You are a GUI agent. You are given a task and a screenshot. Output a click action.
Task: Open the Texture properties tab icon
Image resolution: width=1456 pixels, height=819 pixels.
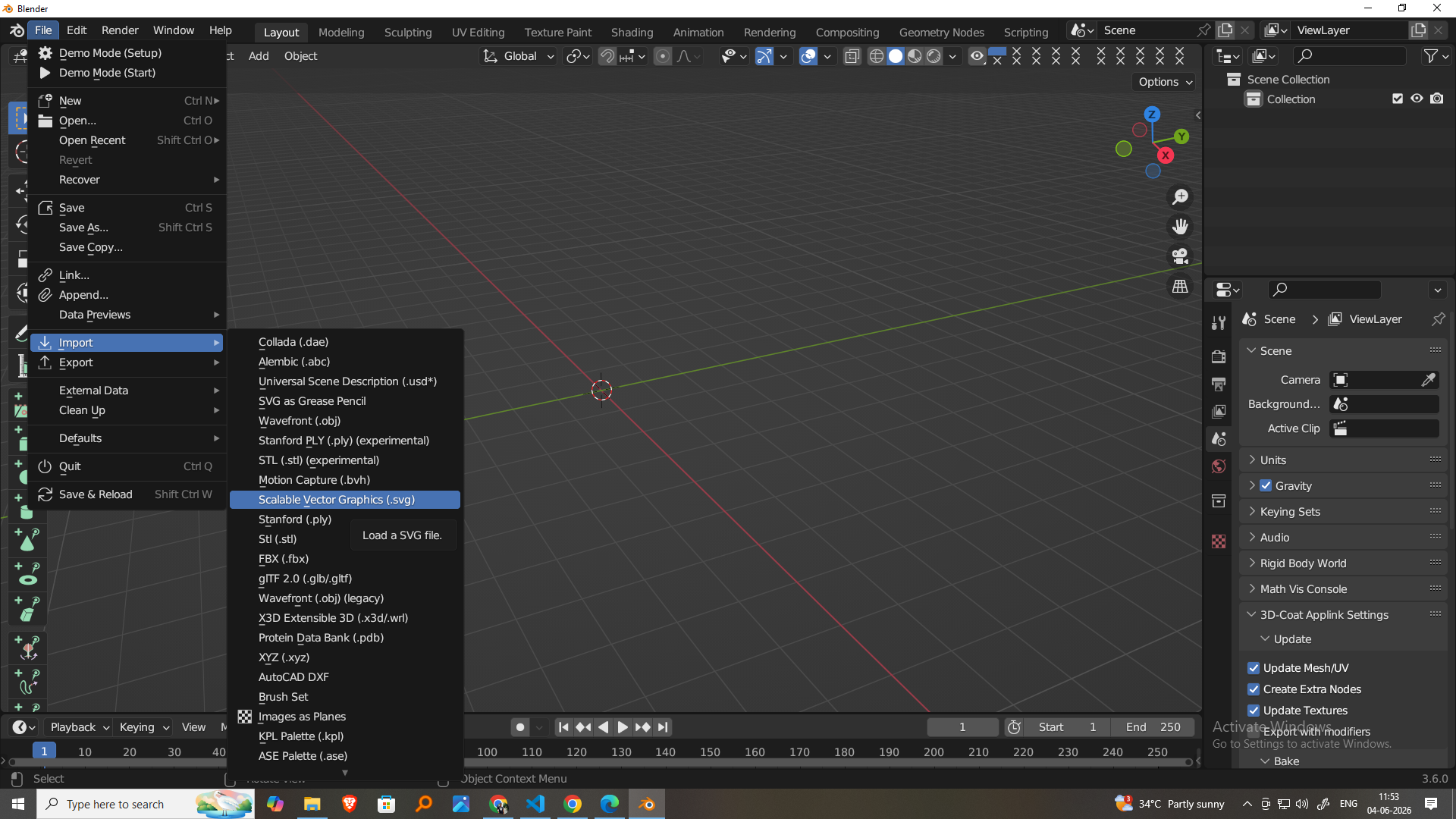[x=1219, y=541]
